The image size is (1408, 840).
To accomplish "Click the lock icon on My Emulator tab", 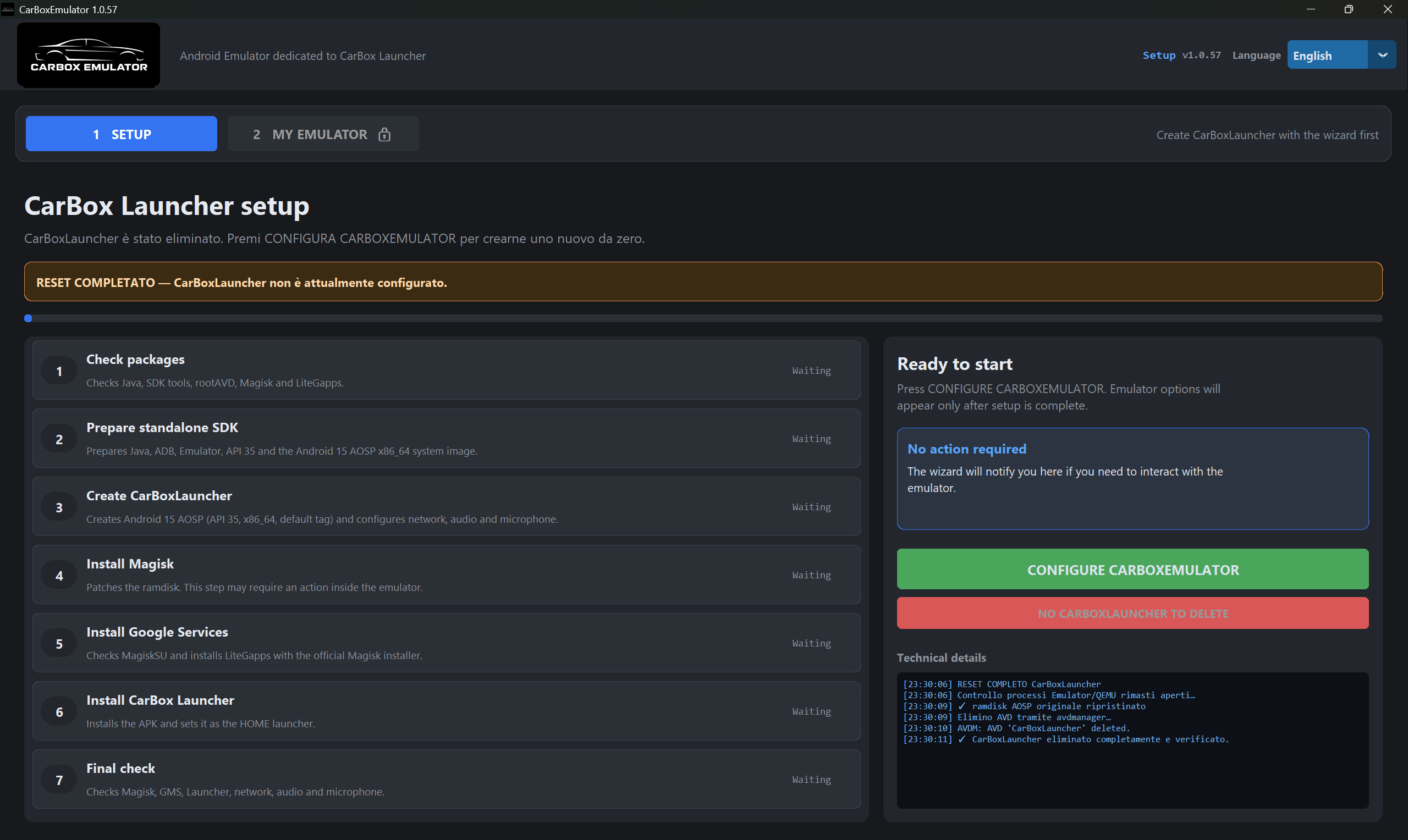I will point(384,134).
